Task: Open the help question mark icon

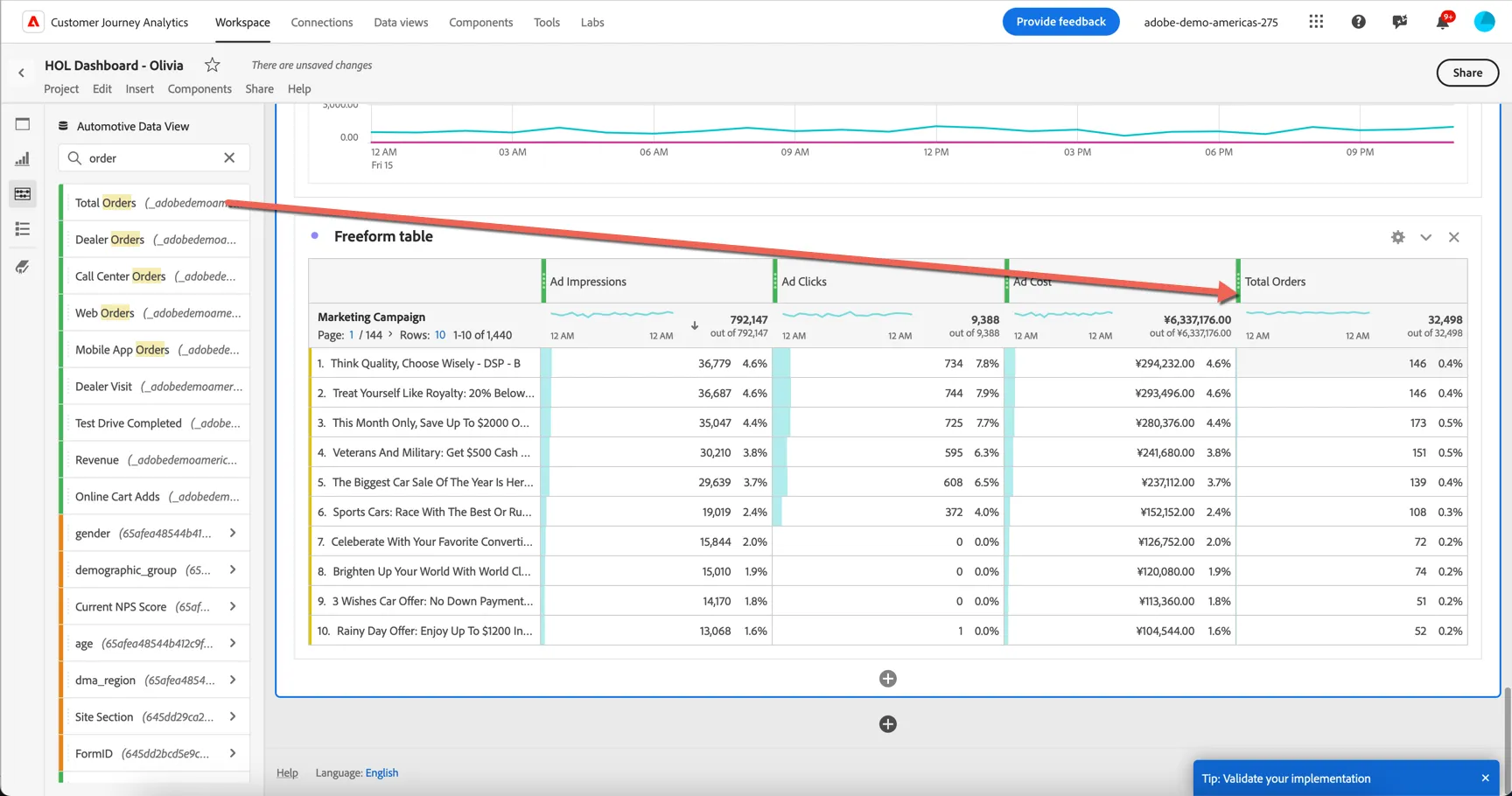Action: click(1358, 22)
